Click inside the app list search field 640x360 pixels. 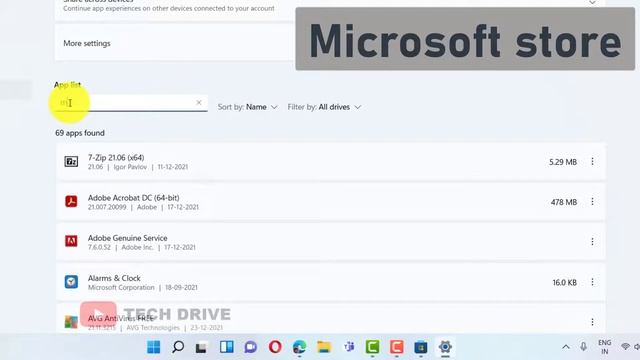coord(131,103)
